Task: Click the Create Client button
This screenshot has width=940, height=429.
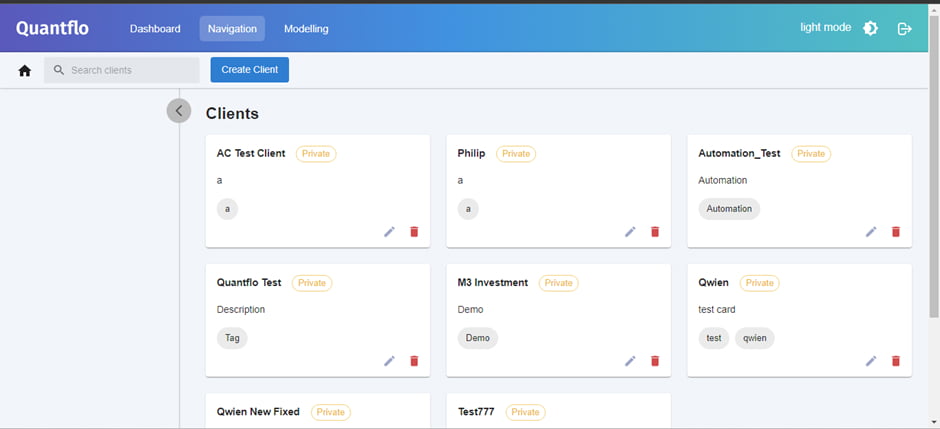Action: [249, 70]
